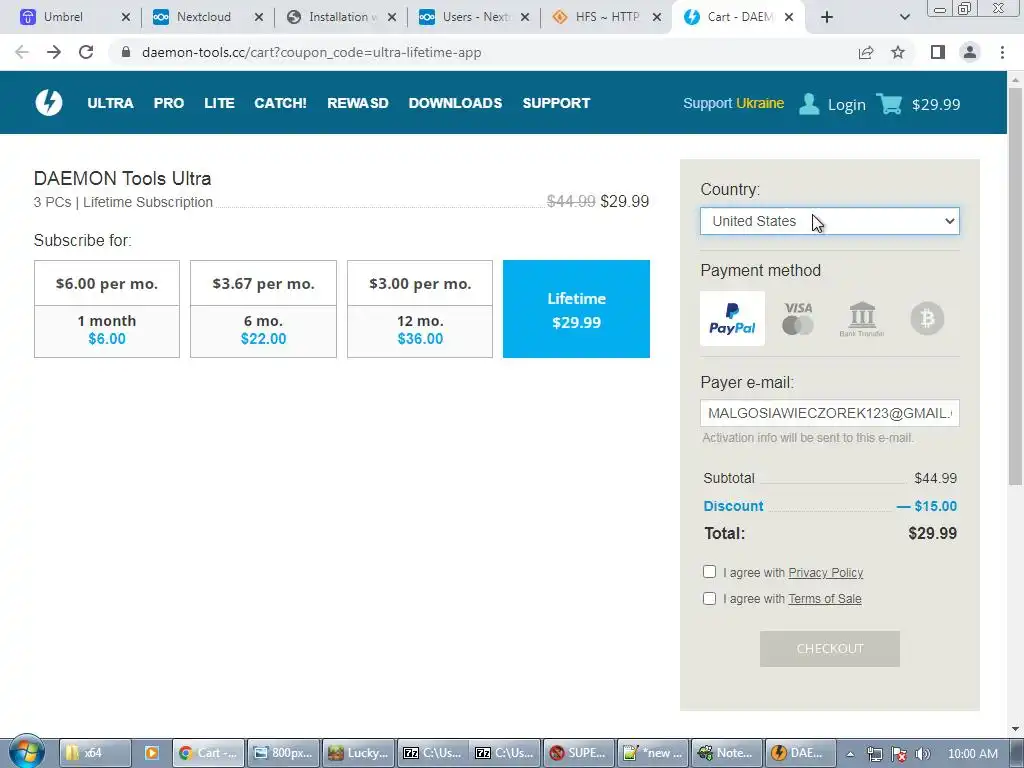Open Action Center flag tray icon

pos(899,754)
